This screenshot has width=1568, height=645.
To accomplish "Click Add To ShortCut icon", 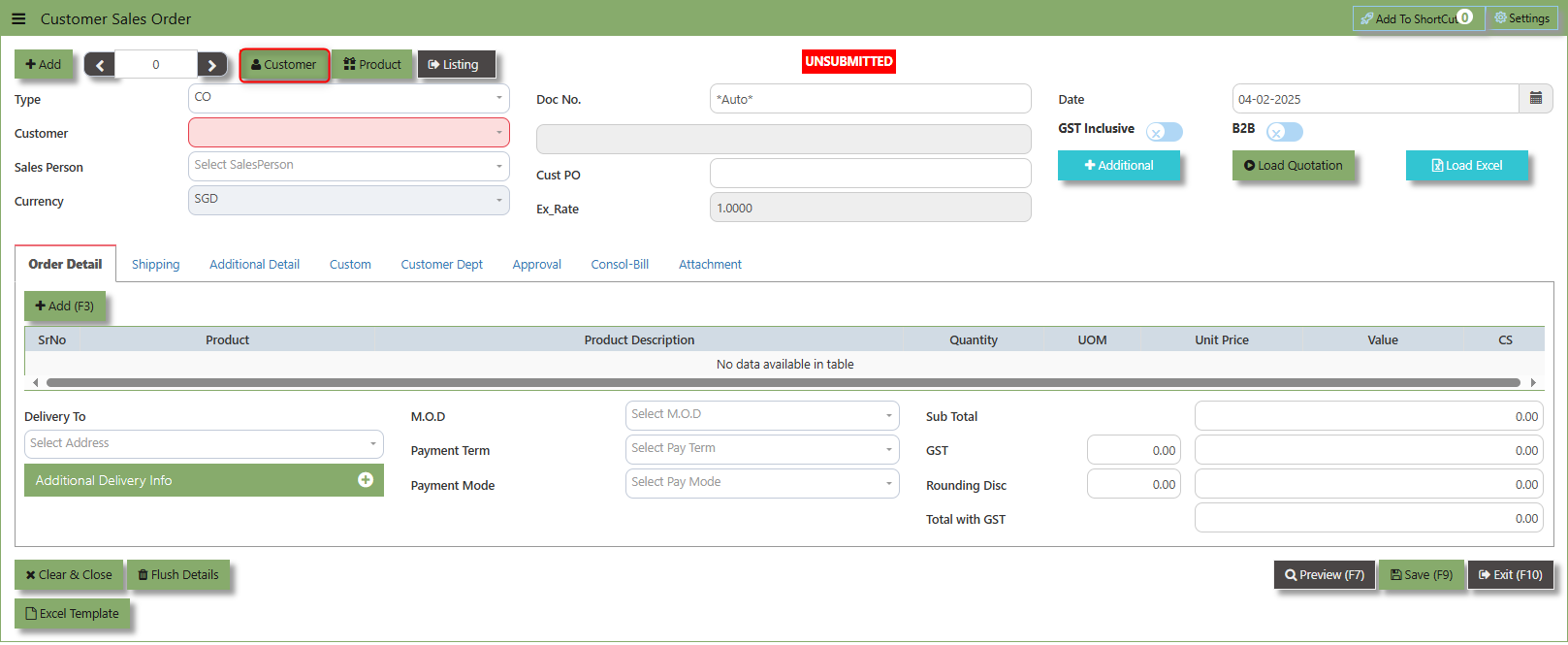I will pyautogui.click(x=1366, y=18).
